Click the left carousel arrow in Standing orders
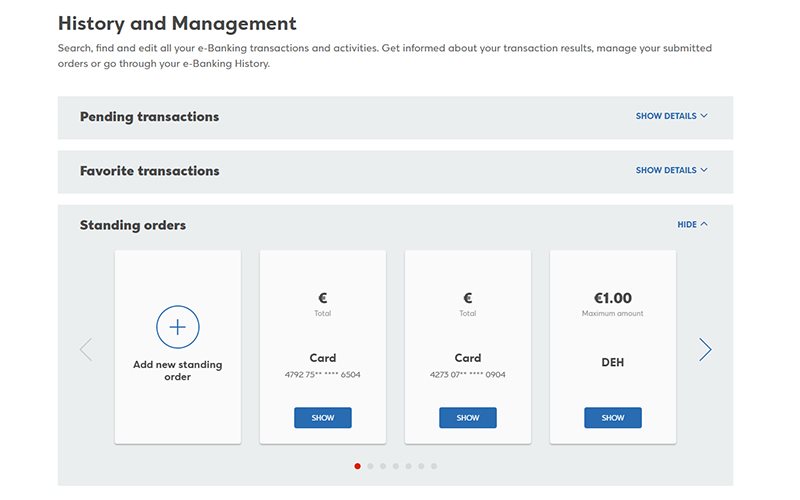Screen dimensions: 800x500 point(86,349)
